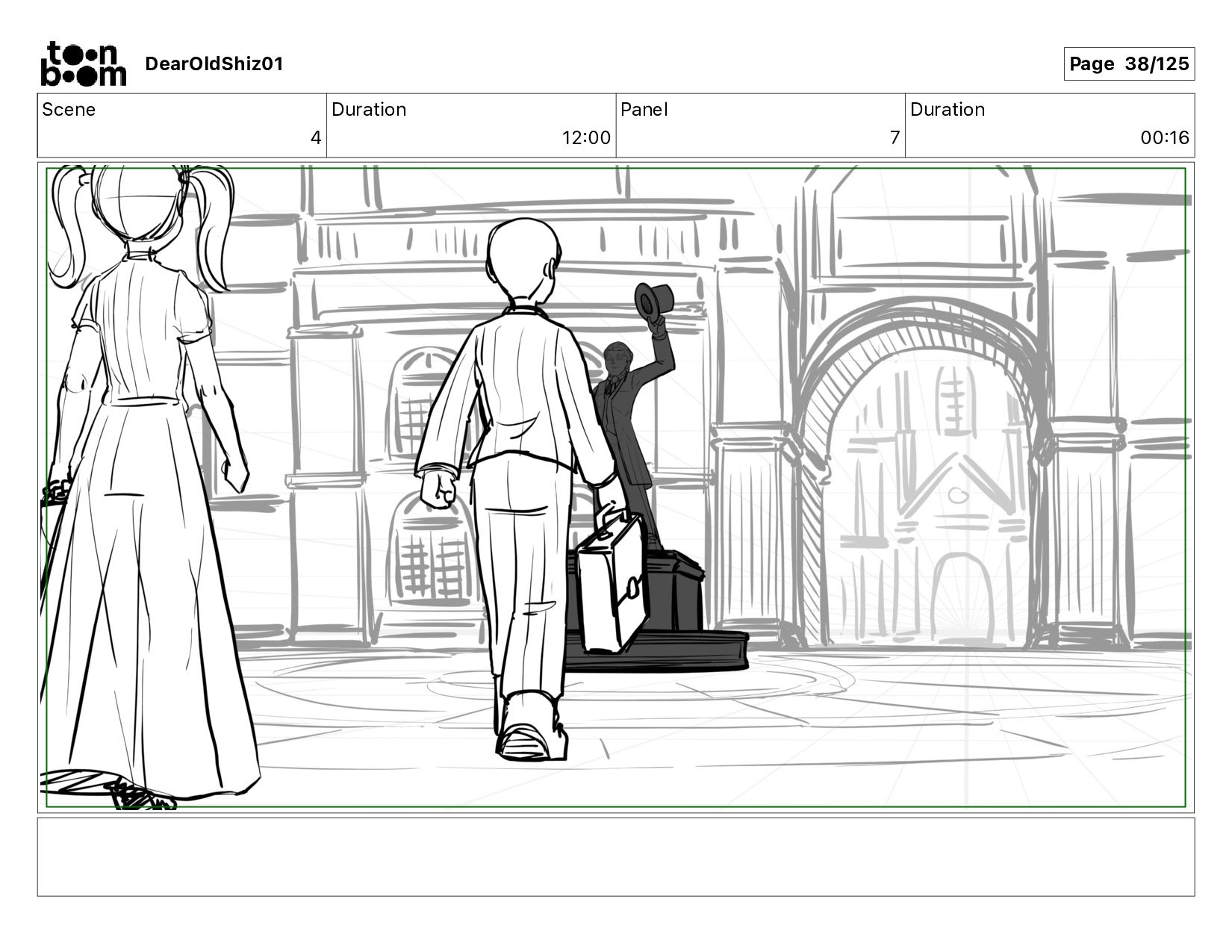Click the Toon Boom logo
The image size is (1232, 952).
click(83, 63)
